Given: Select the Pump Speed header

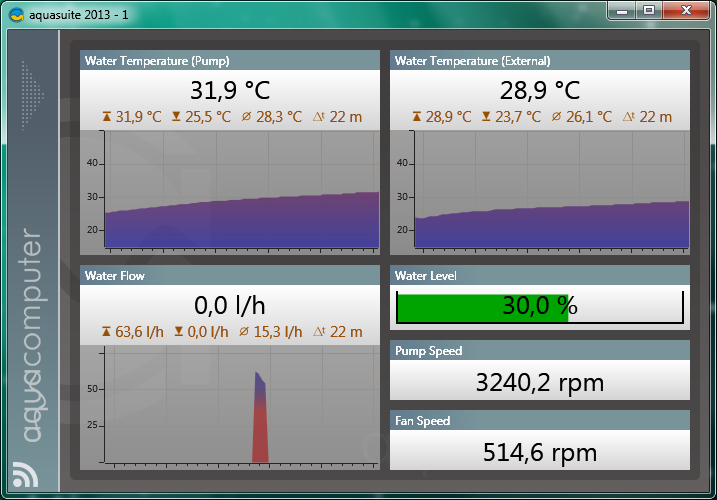Looking at the screenshot, I should pyautogui.click(x=540, y=350).
